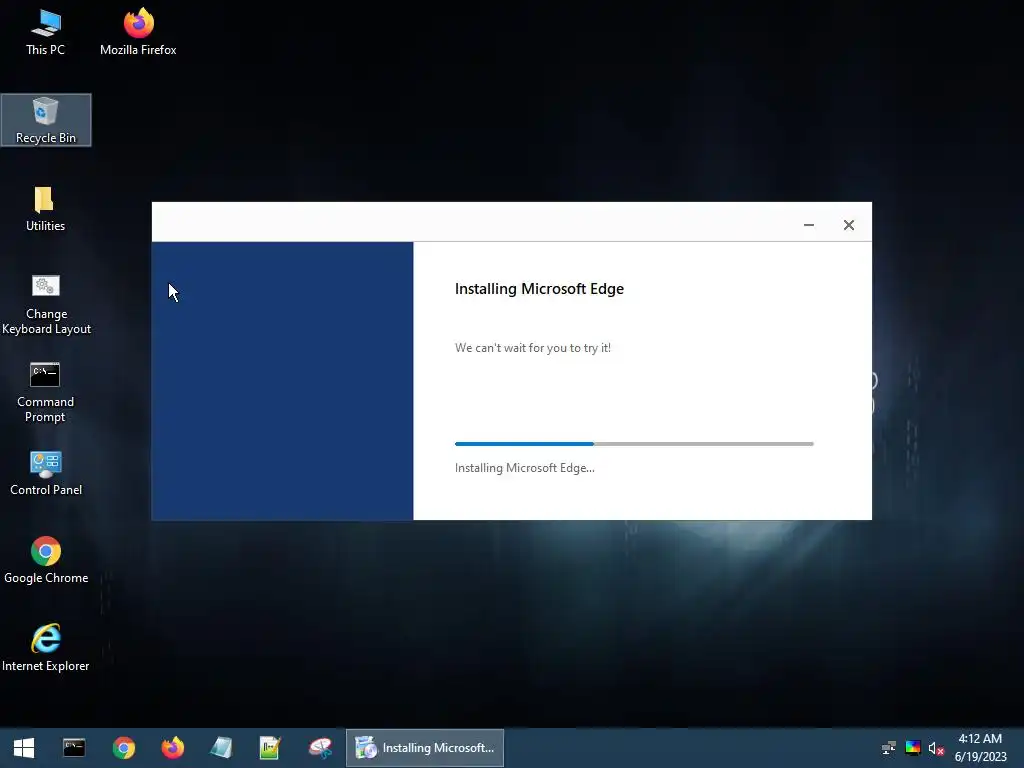Open the network status tray icon
Screen dimensions: 1024x768
(889, 748)
